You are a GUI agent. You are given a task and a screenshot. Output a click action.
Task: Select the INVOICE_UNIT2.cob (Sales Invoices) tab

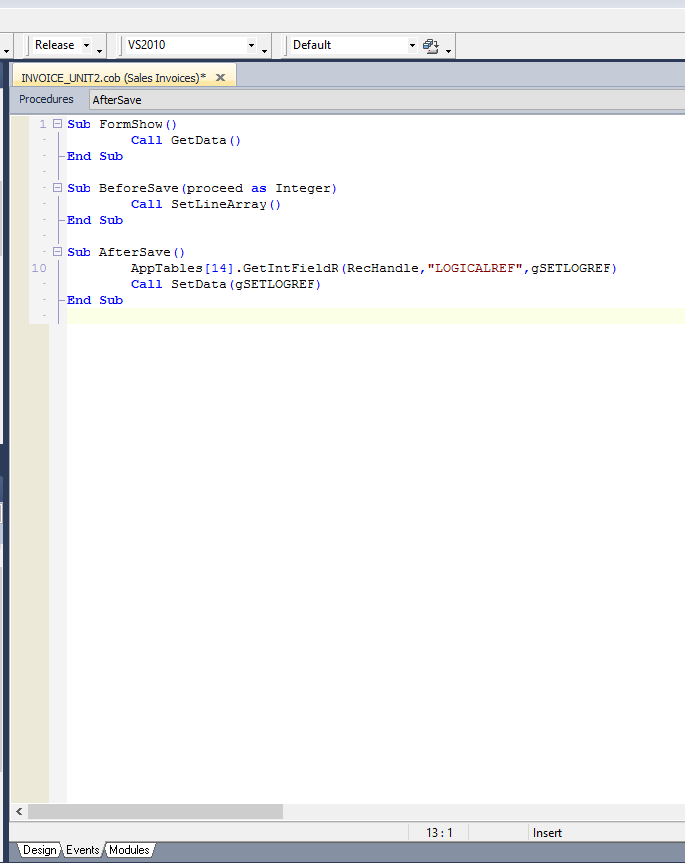(x=112, y=77)
